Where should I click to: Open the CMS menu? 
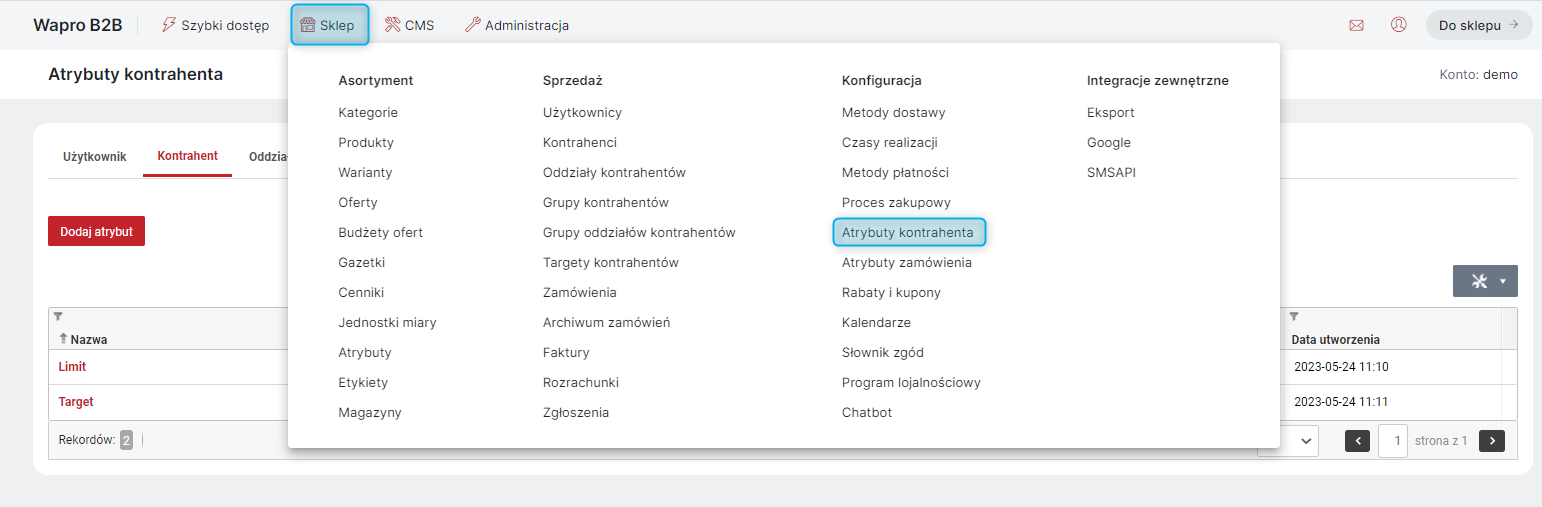(409, 25)
